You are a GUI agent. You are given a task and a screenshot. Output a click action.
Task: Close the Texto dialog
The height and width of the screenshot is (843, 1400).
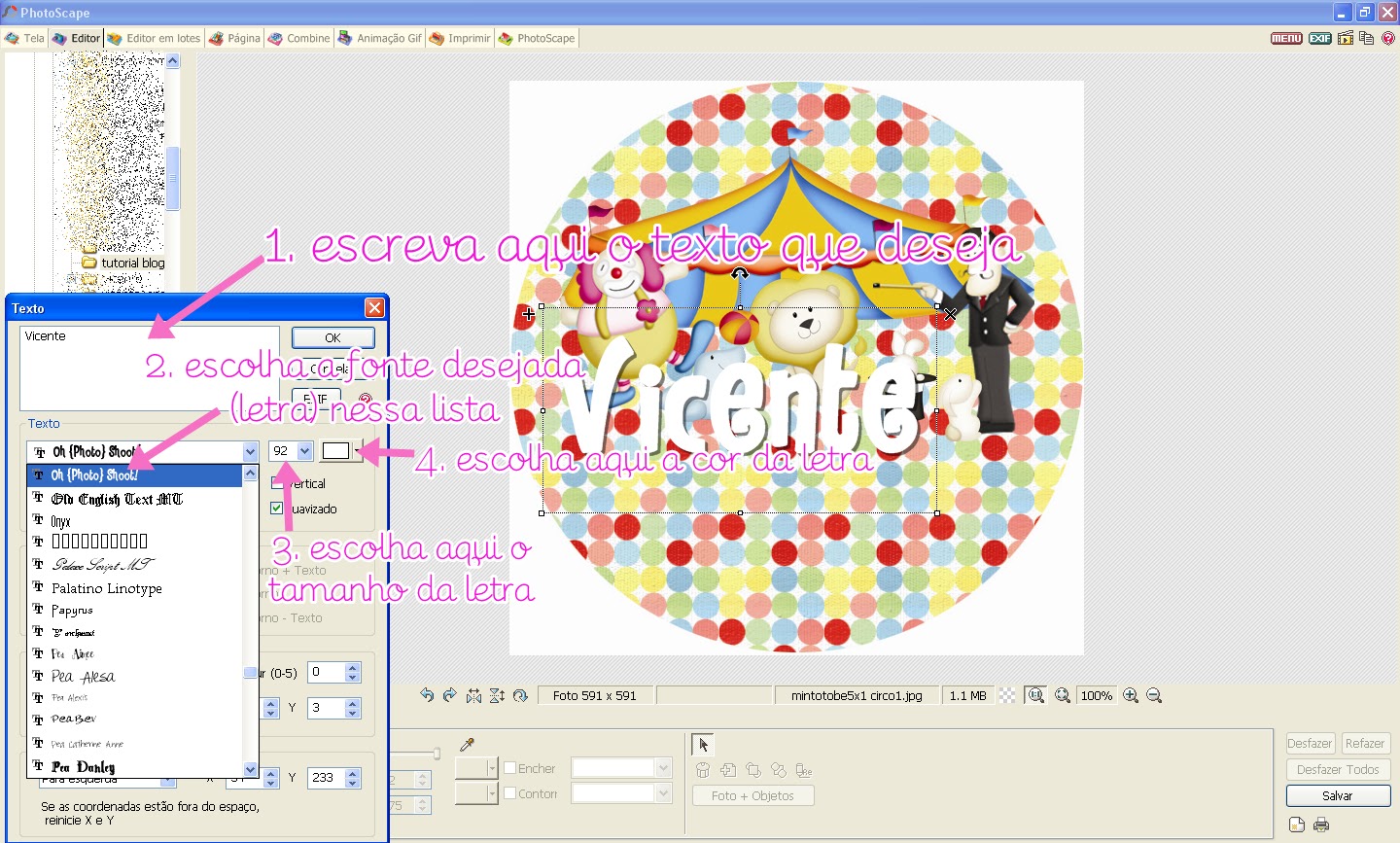374,308
